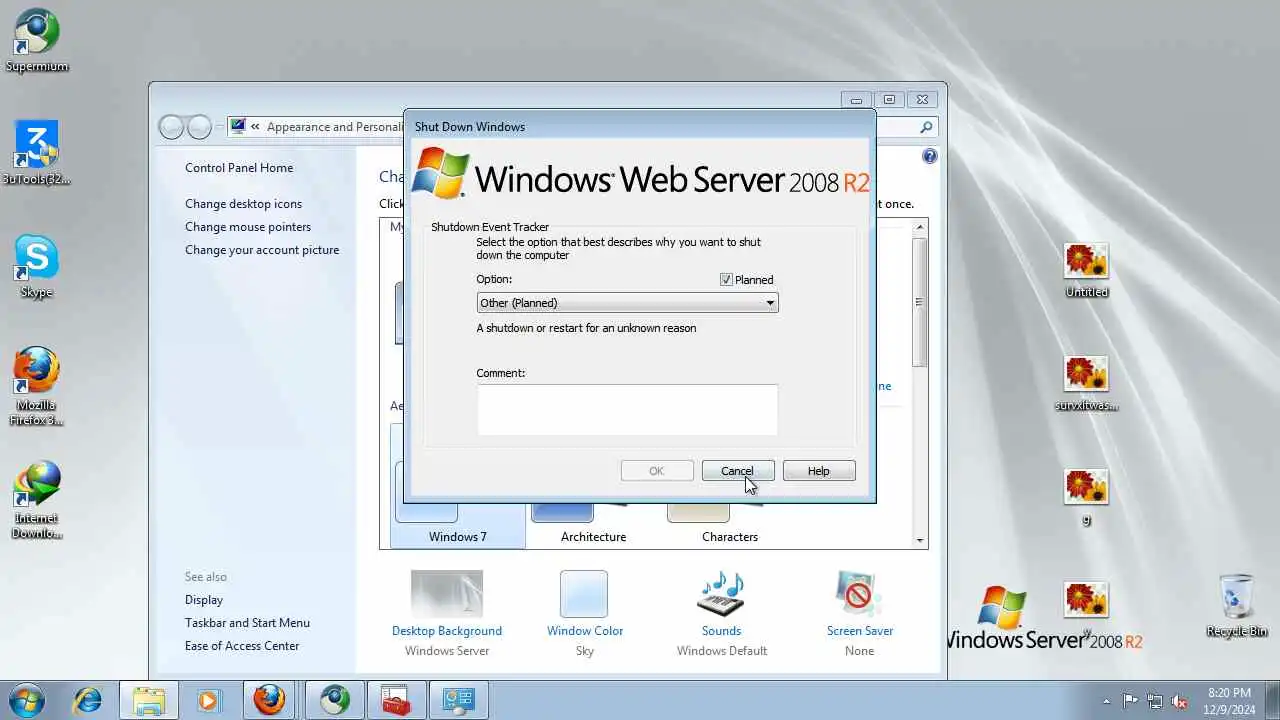Open the Display link under See also

click(x=204, y=600)
